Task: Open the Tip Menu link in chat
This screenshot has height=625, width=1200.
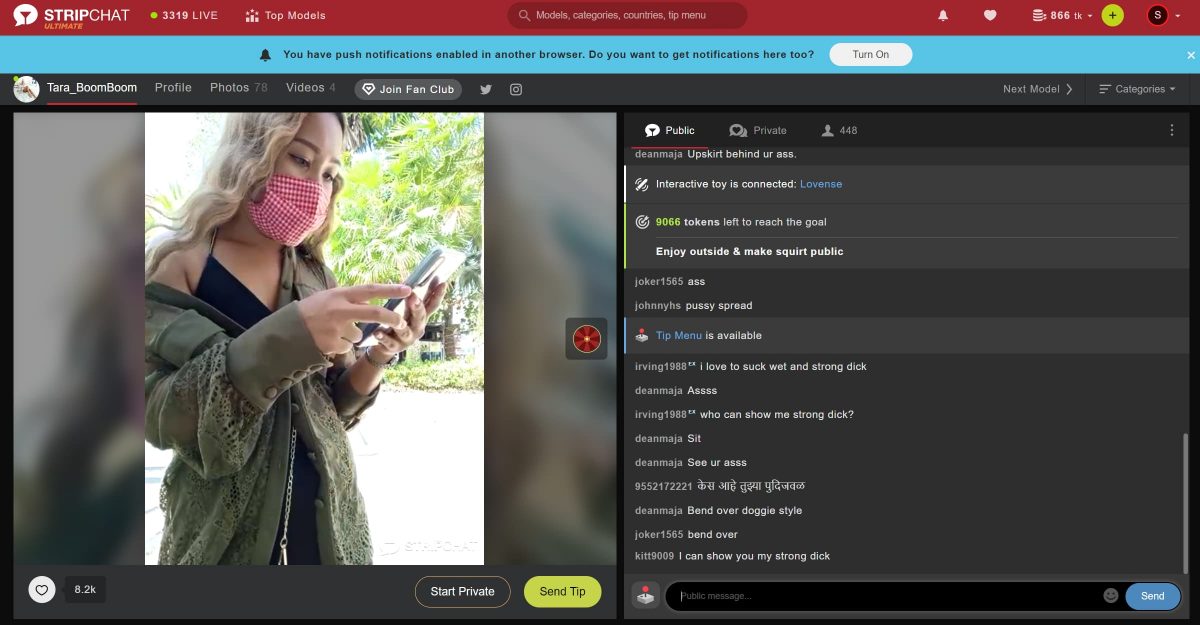Action: [x=679, y=335]
